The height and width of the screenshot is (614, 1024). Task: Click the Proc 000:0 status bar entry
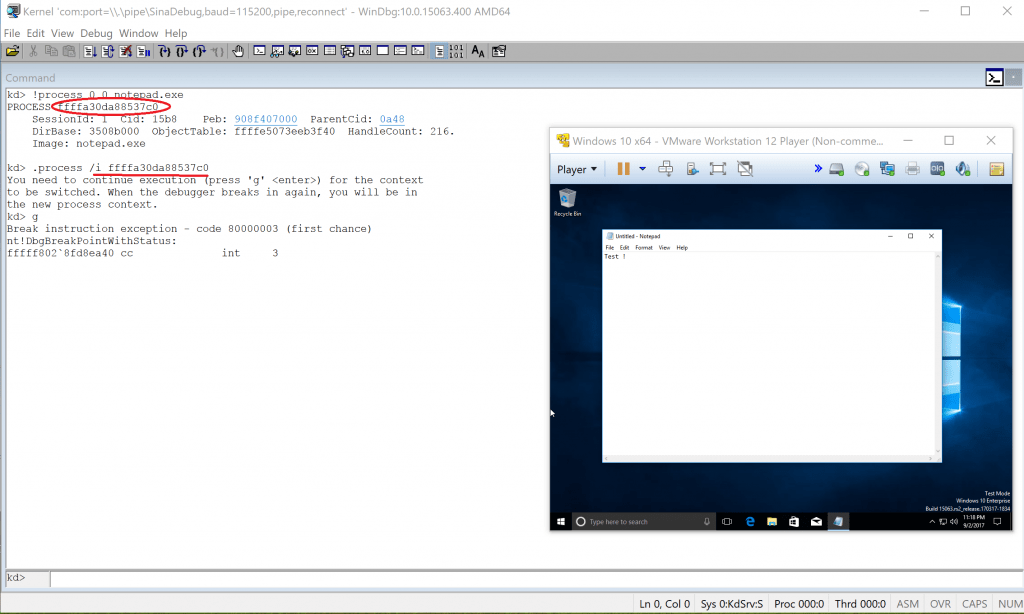799,604
